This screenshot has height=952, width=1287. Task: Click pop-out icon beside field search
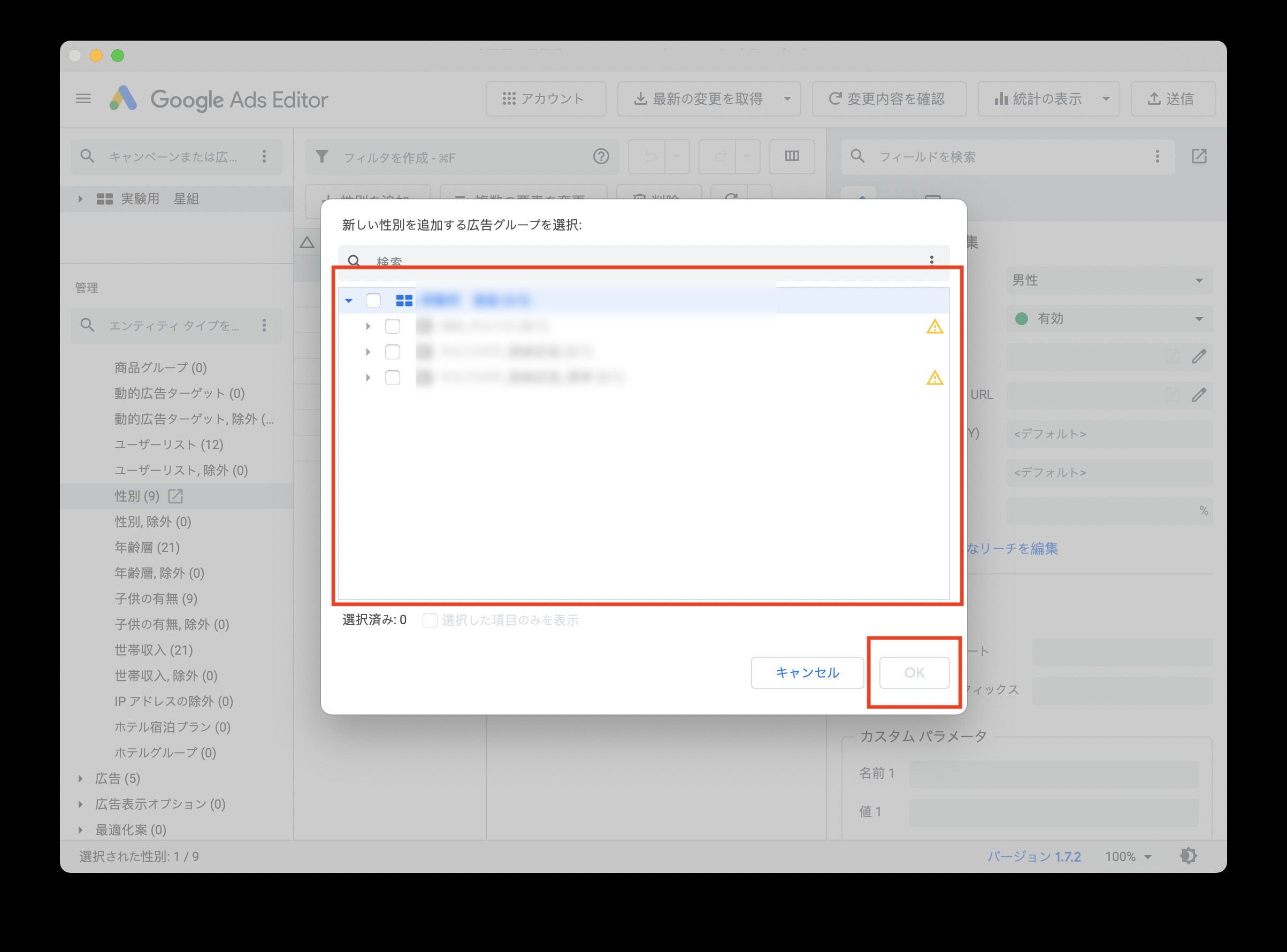coord(1199,156)
